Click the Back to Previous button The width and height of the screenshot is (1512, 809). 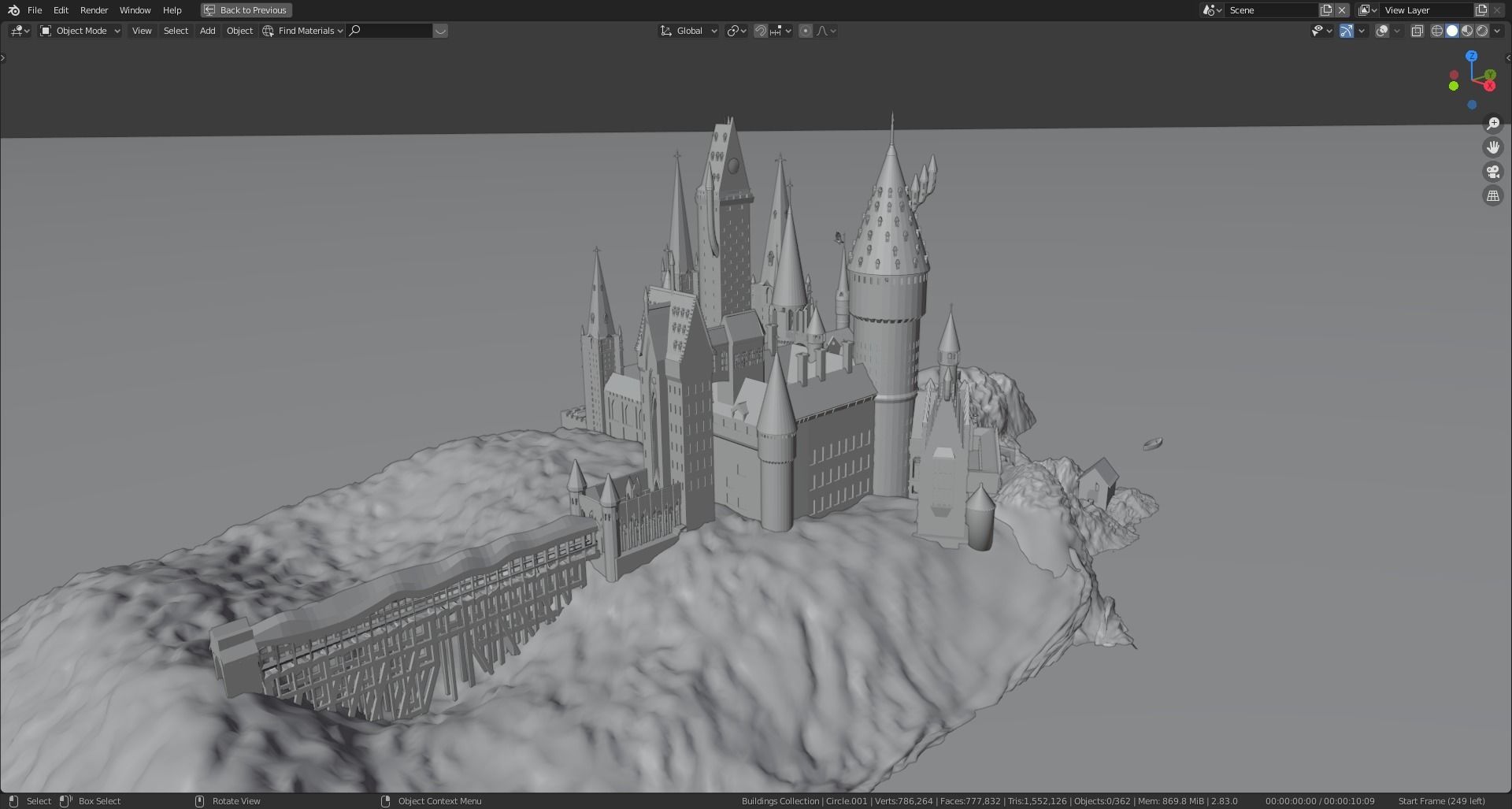pyautogui.click(x=246, y=10)
